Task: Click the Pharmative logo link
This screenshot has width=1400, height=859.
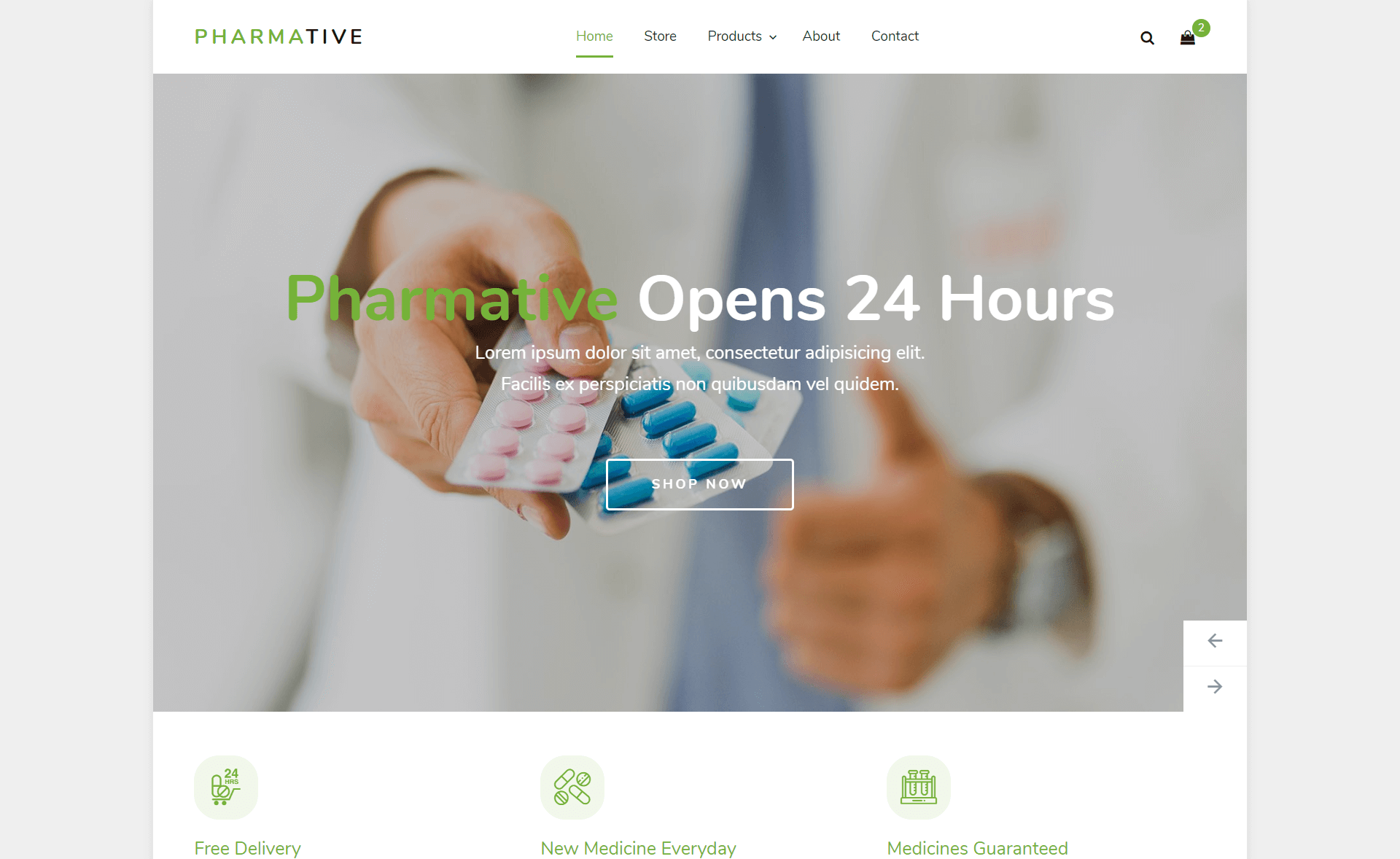Action: (x=278, y=36)
